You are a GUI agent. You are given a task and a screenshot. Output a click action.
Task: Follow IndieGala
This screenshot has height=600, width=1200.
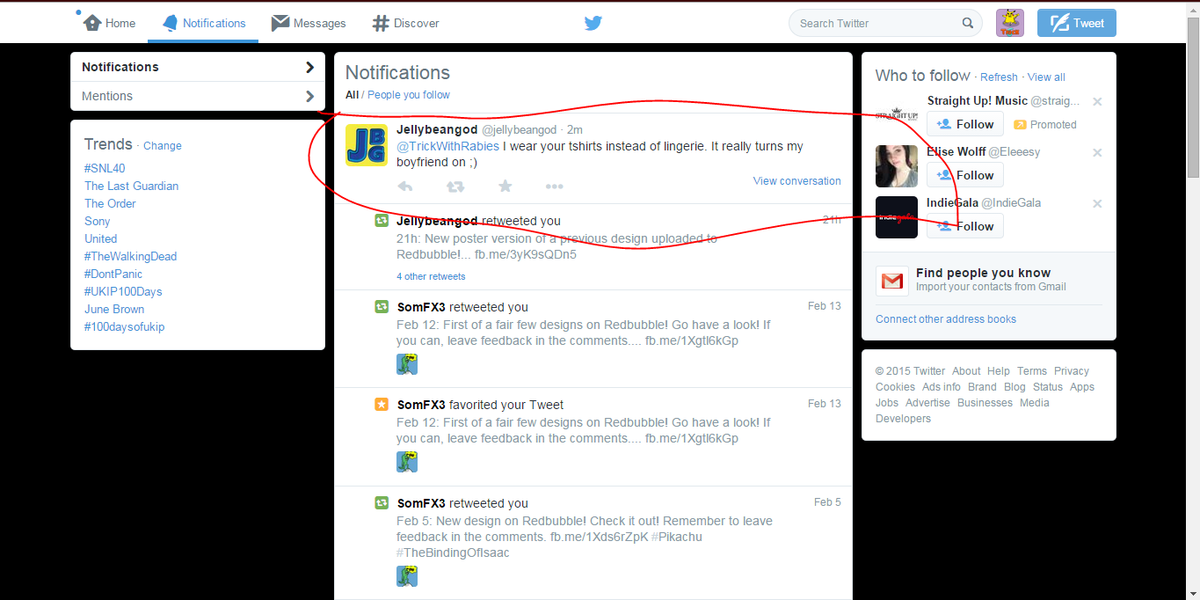(965, 226)
